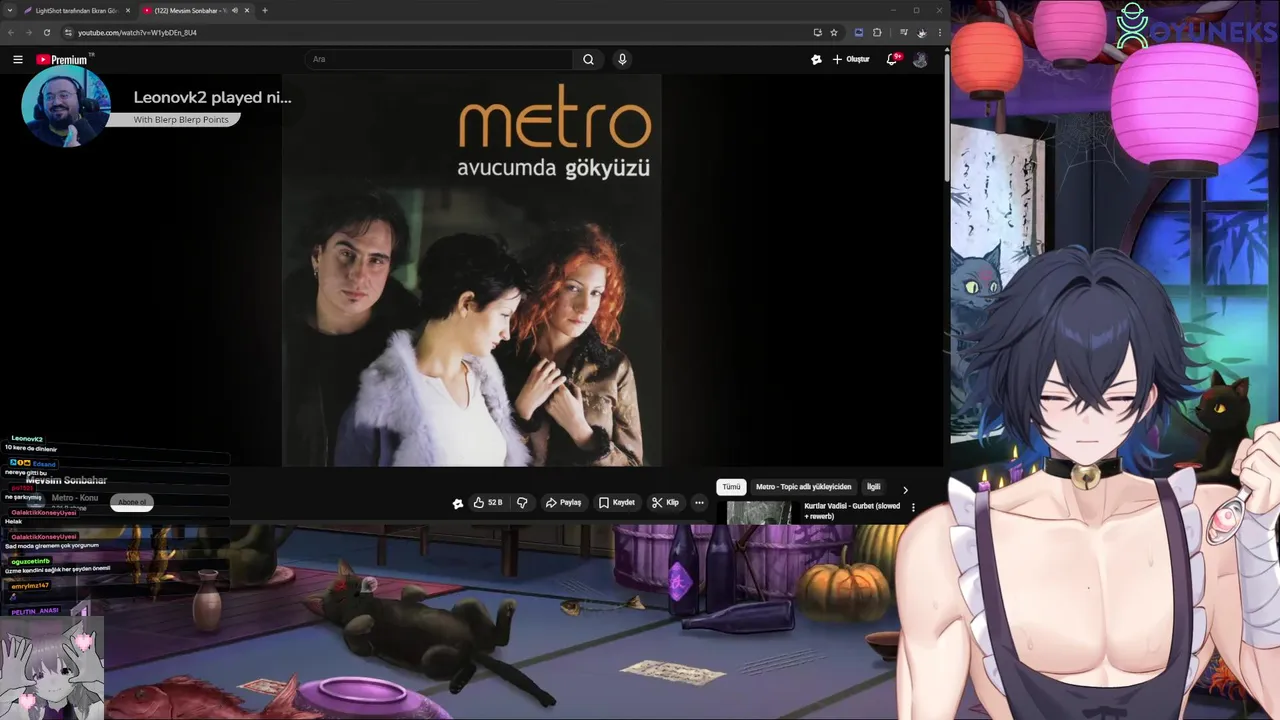Open the media control icon in Chrome toolbar
Image resolution: width=1280 pixels, height=720 pixels.
(905, 32)
